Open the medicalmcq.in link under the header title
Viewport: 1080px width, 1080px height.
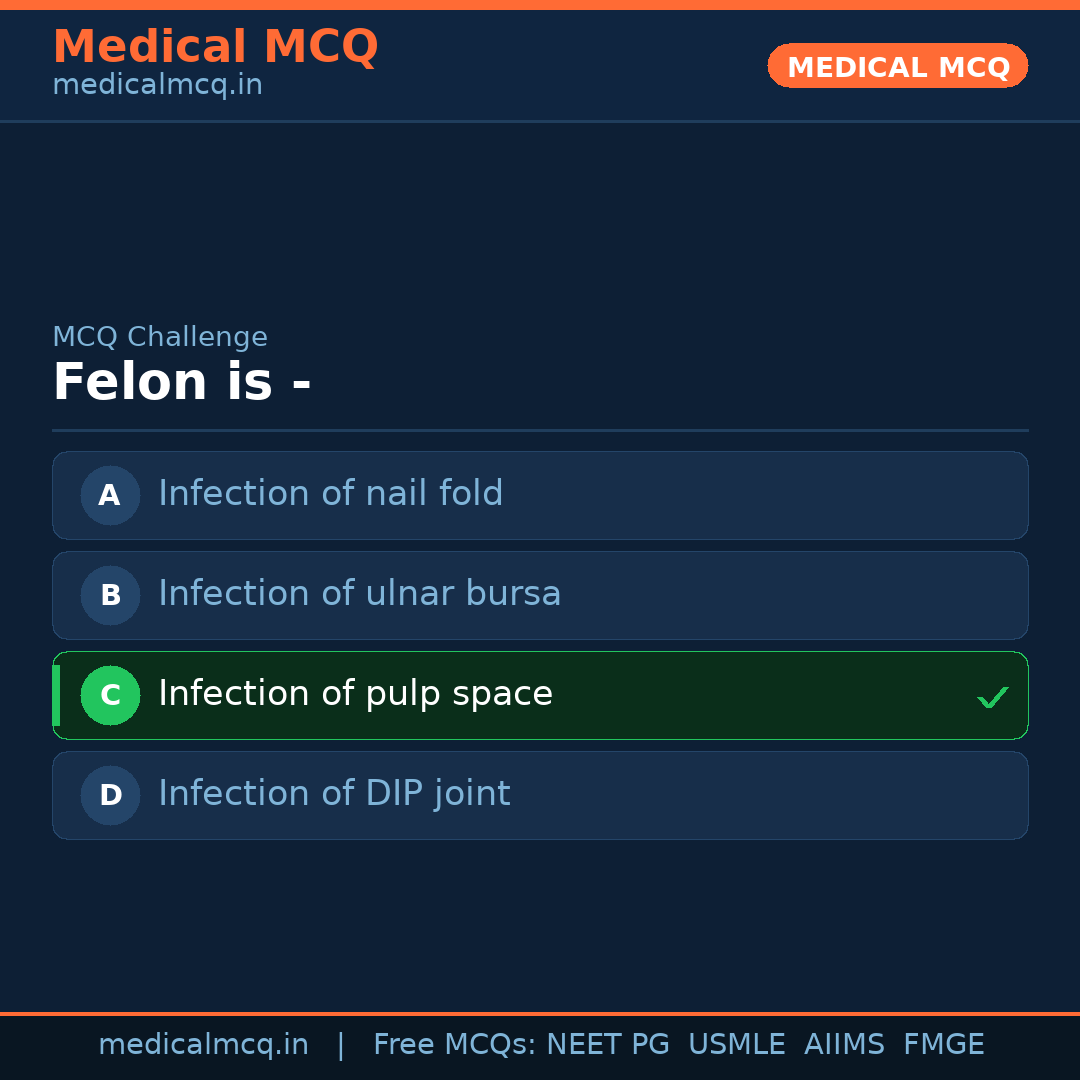(x=157, y=85)
